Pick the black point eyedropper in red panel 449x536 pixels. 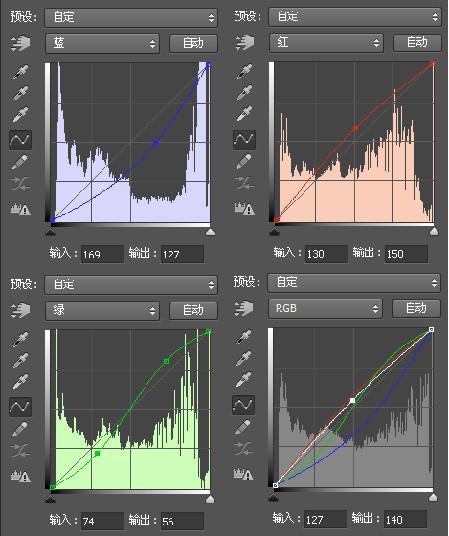(x=245, y=71)
